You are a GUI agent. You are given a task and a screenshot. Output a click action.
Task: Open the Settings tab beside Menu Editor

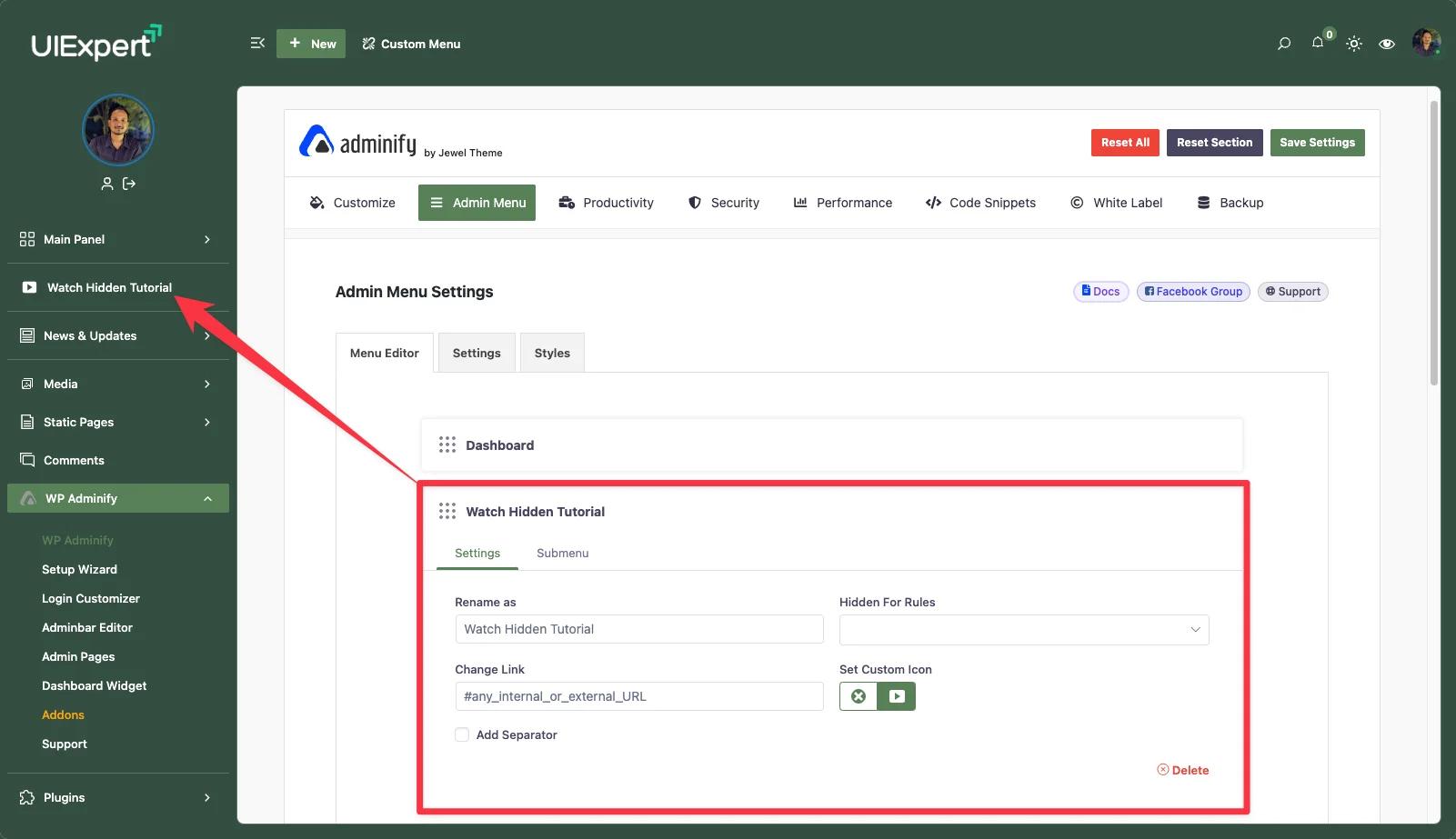[x=477, y=353]
